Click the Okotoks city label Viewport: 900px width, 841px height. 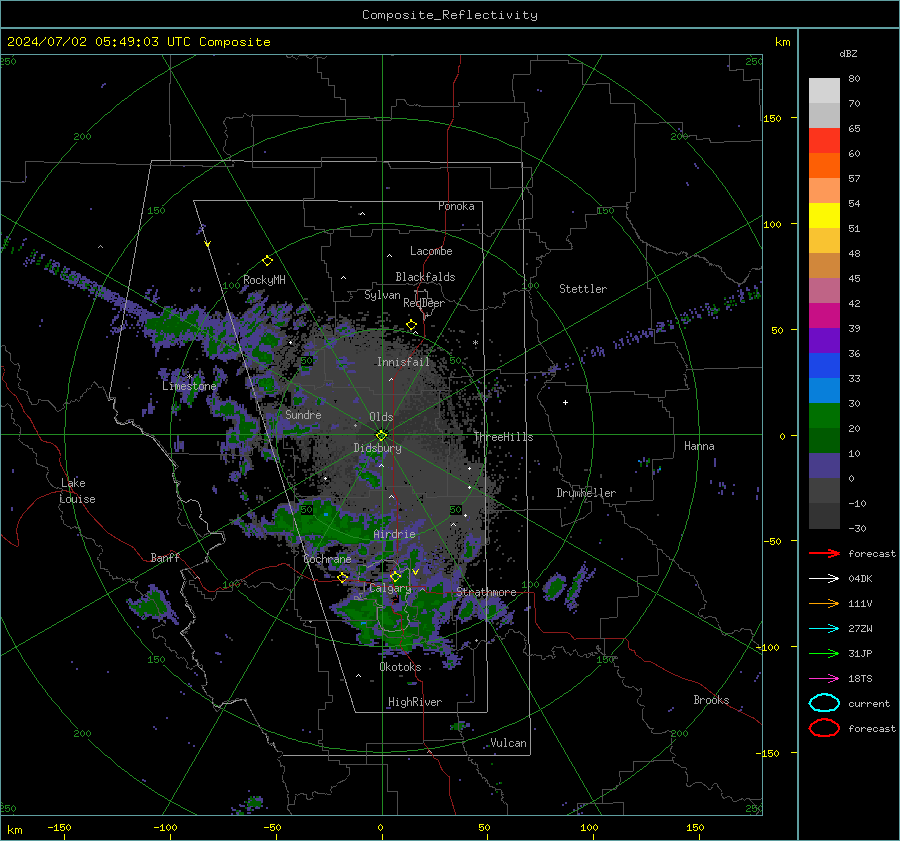click(400, 667)
